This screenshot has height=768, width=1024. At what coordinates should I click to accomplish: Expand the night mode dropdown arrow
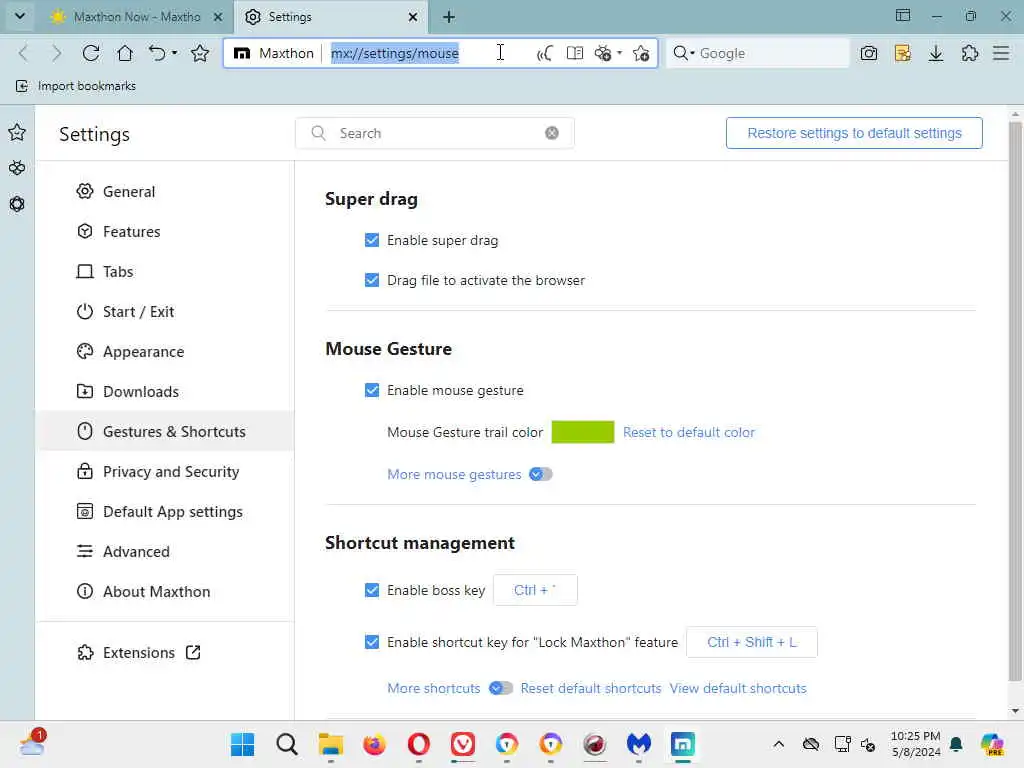click(x=619, y=53)
